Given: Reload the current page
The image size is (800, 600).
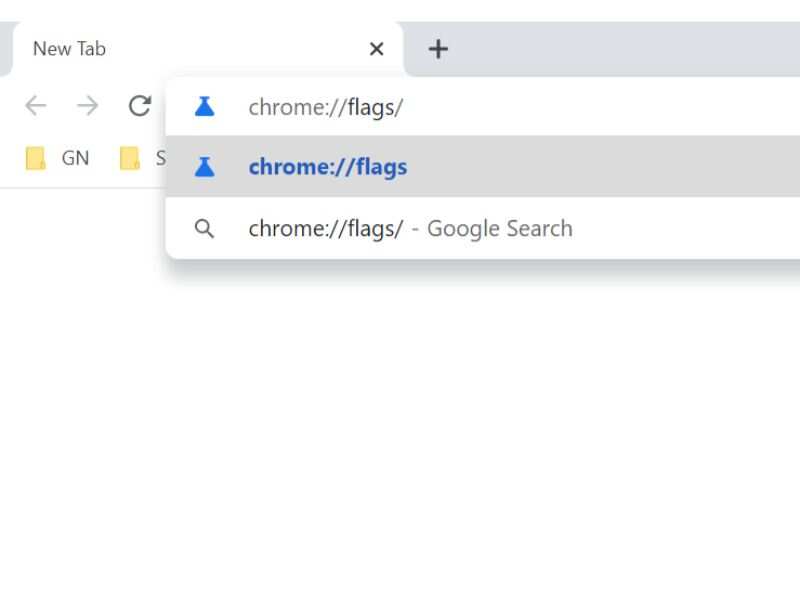Looking at the screenshot, I should point(140,106).
